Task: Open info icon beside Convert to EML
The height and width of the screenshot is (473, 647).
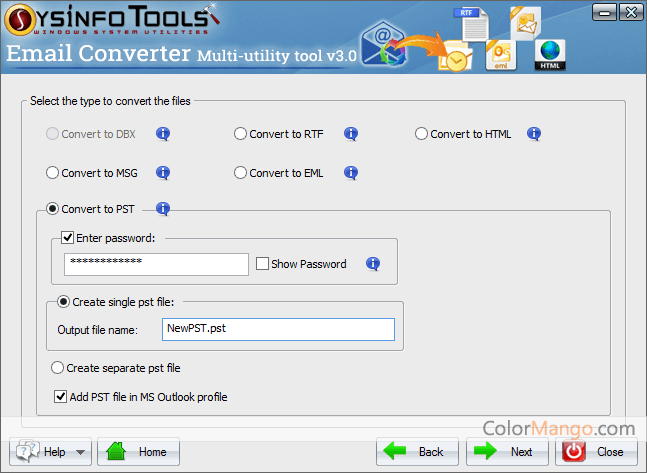Action: click(x=351, y=173)
